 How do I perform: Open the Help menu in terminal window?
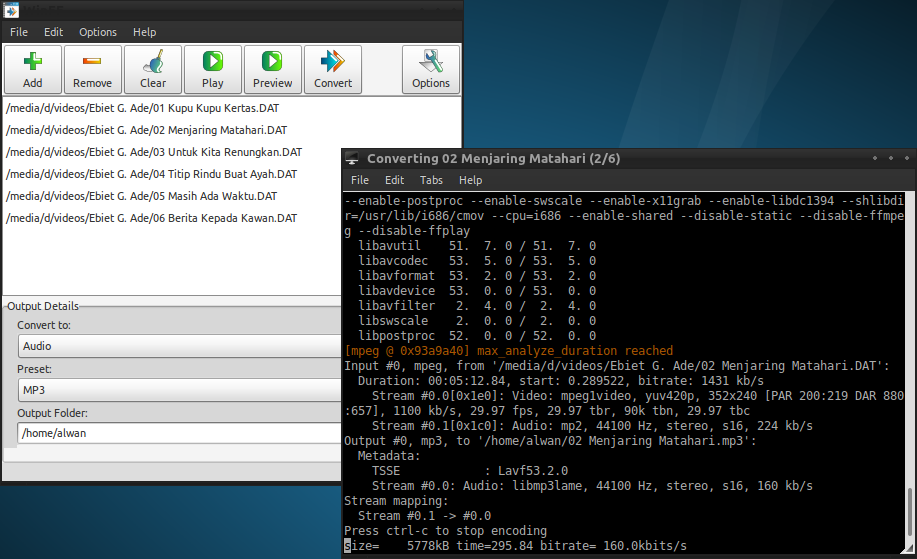click(470, 180)
